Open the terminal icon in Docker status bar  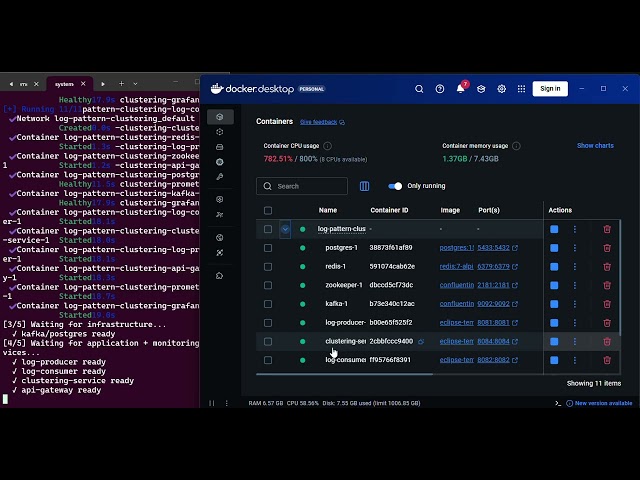558,403
